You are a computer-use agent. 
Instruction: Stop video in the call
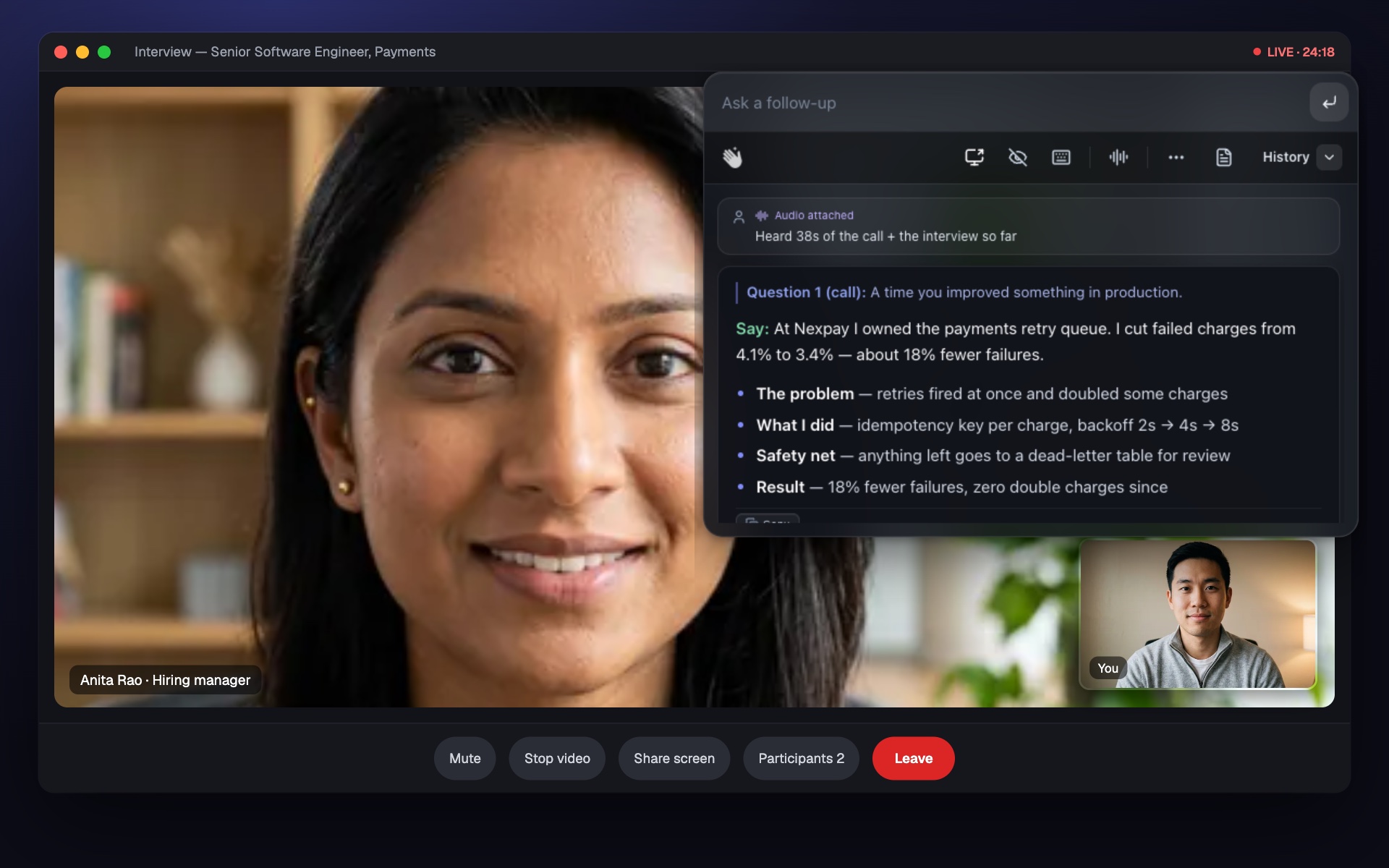(x=557, y=758)
